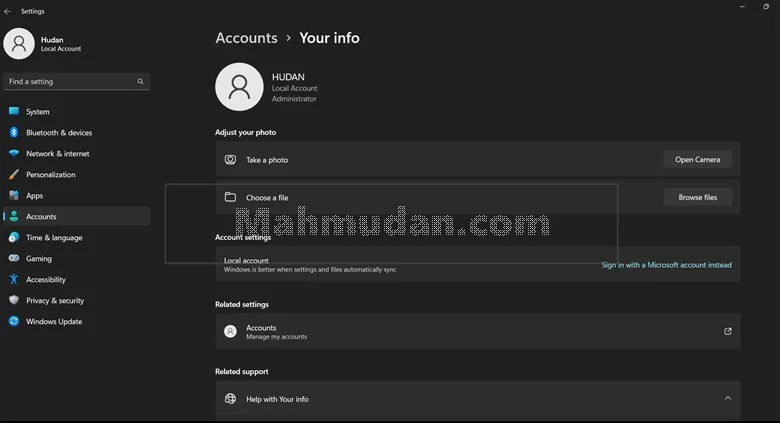Click the Personalization brush icon
This screenshot has height=423, width=780.
click(14, 174)
